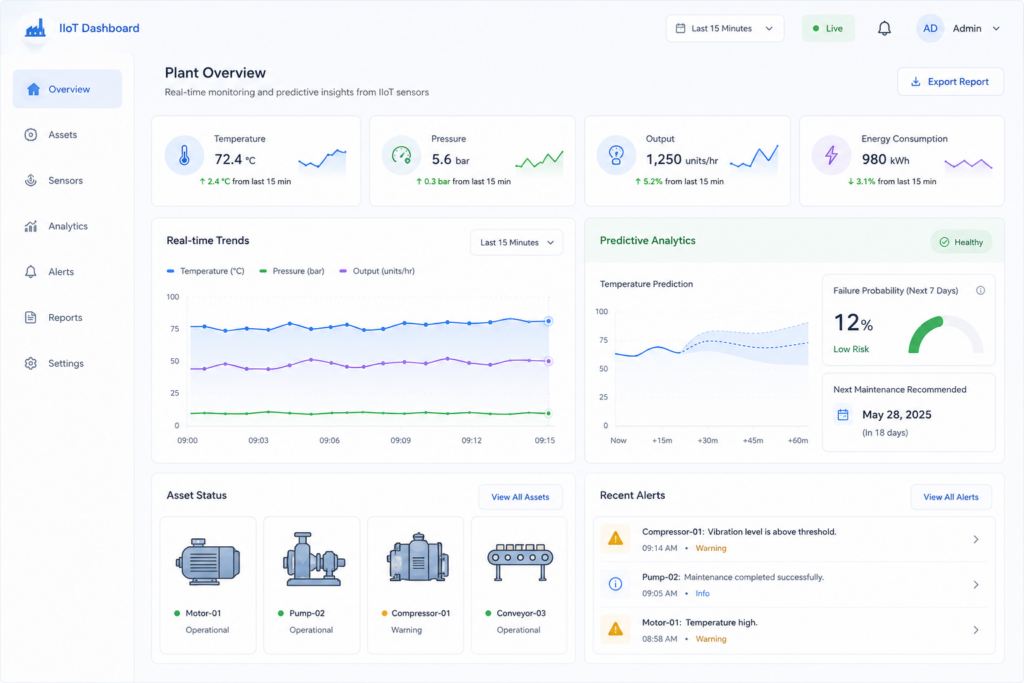This screenshot has height=683, width=1024.
Task: Click the 12% failure probability value
Action: click(x=854, y=323)
